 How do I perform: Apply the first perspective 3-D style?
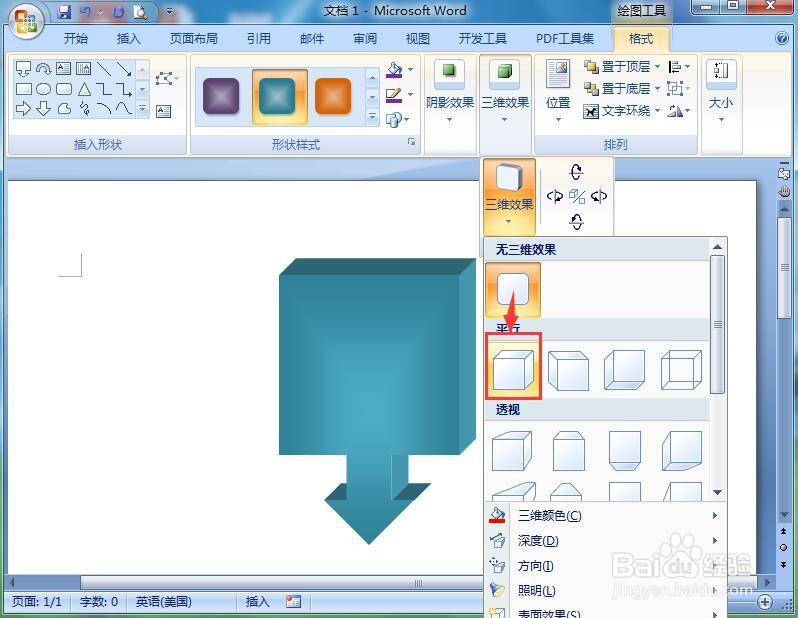click(x=512, y=450)
